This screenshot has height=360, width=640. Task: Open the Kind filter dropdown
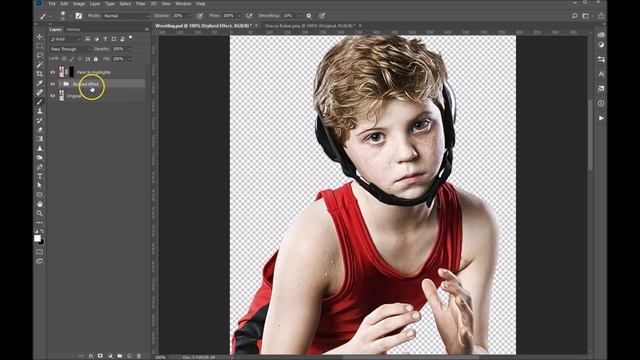click(65, 39)
